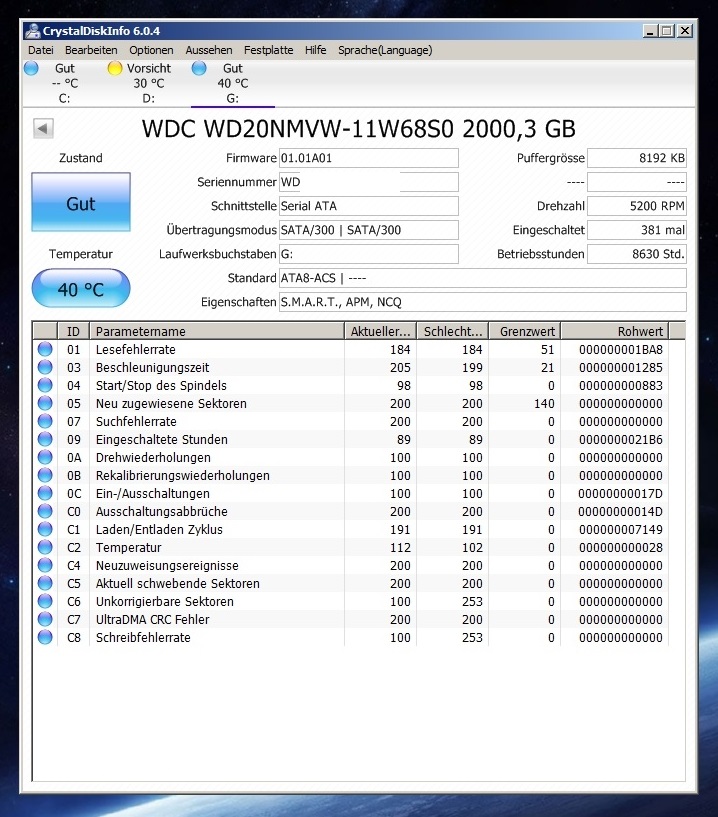This screenshot has height=817, width=718.
Task: Click the Rohwert column header
Action: pyautogui.click(x=615, y=331)
